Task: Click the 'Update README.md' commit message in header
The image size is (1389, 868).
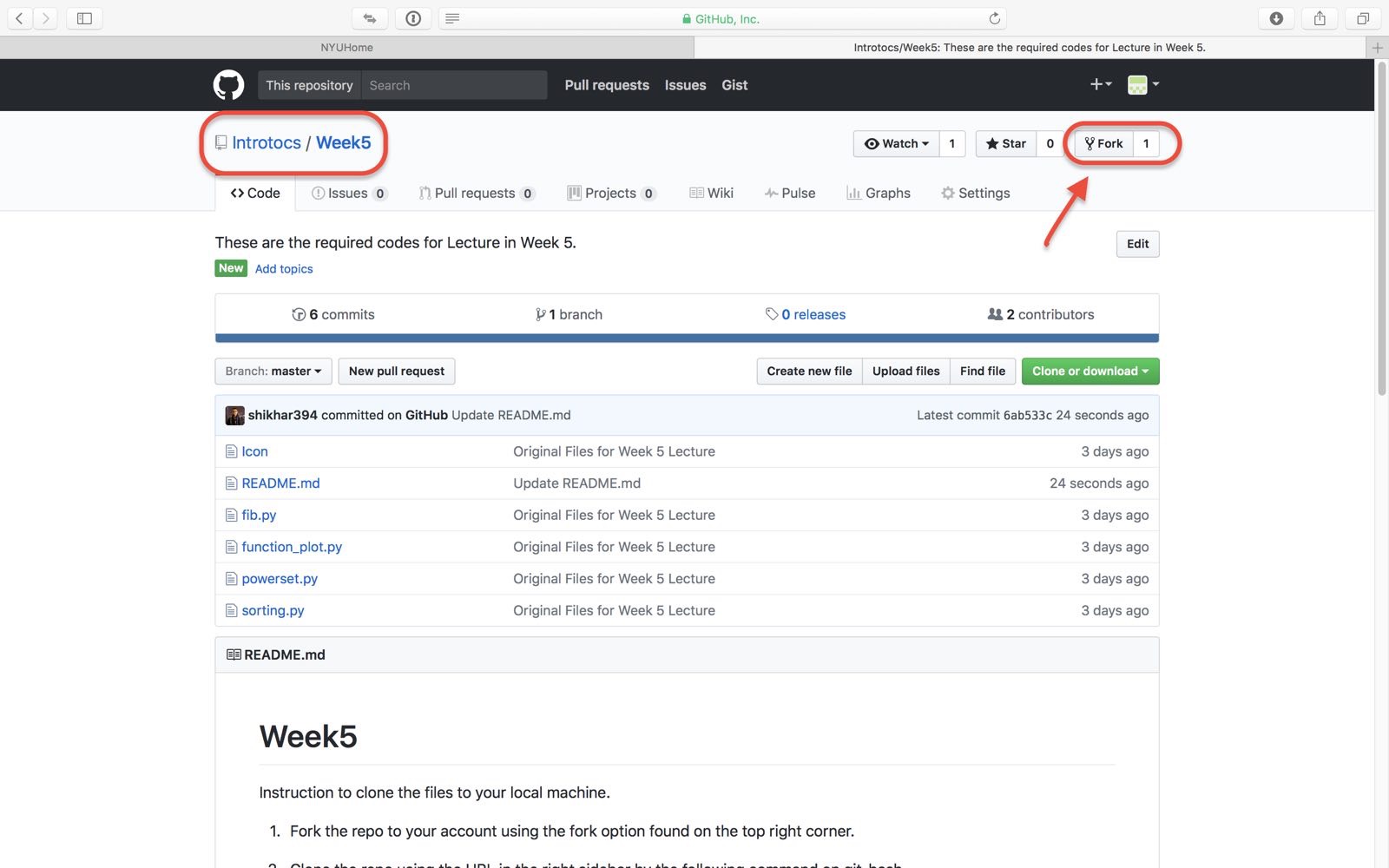Action: pos(511,415)
